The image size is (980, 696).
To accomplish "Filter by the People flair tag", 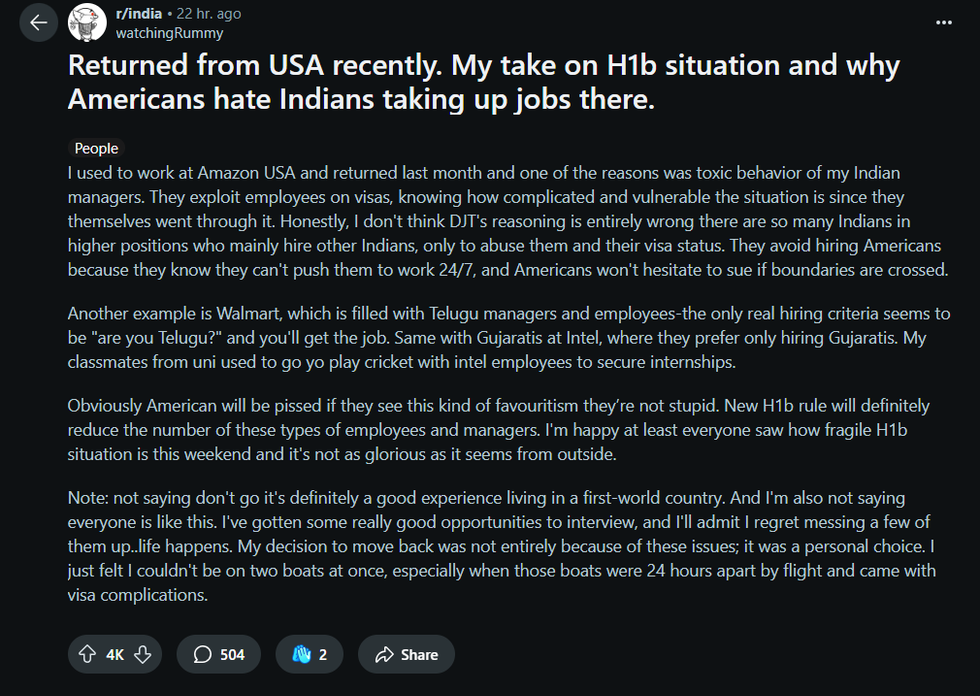I will [x=96, y=147].
